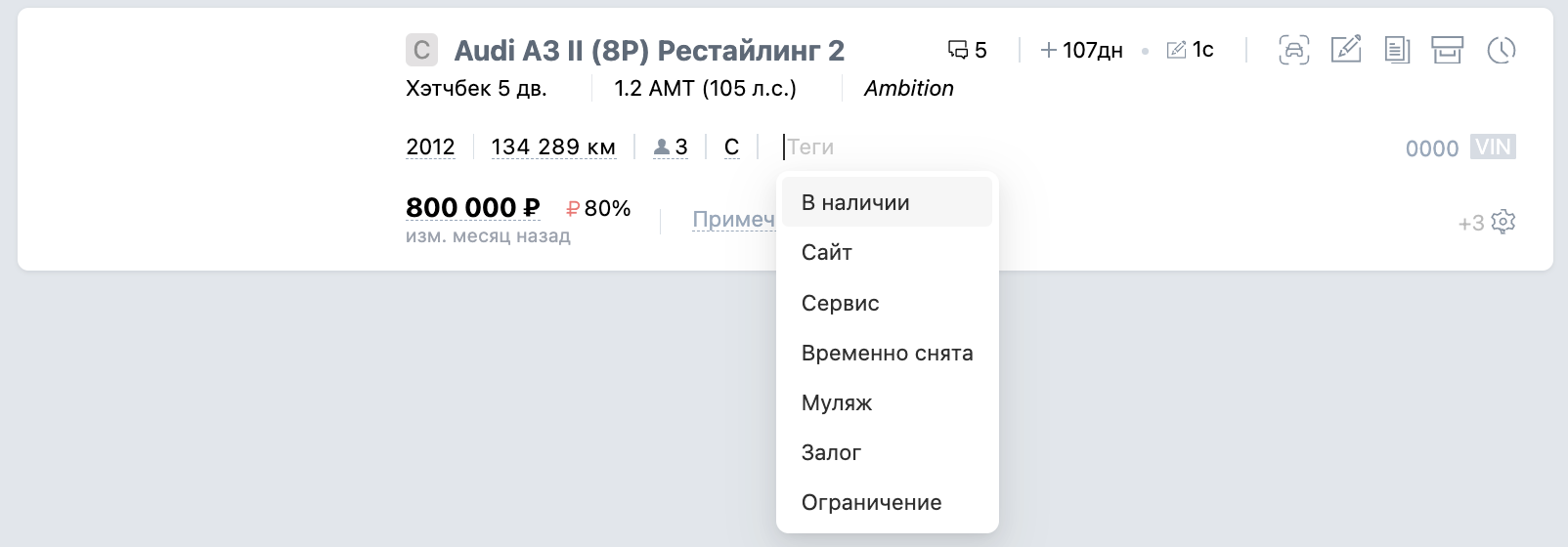Edit the 800 000 ₽ price

click(x=473, y=208)
